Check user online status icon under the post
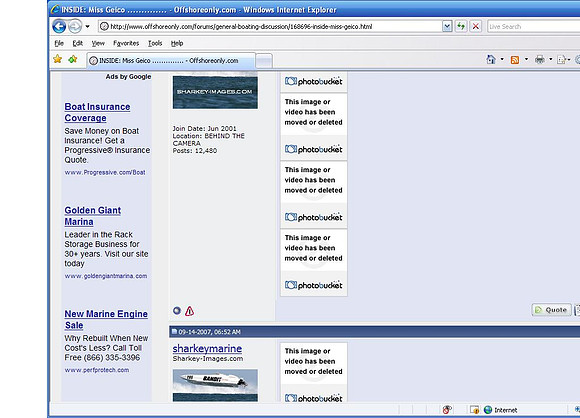580x418 pixels. (x=177, y=311)
